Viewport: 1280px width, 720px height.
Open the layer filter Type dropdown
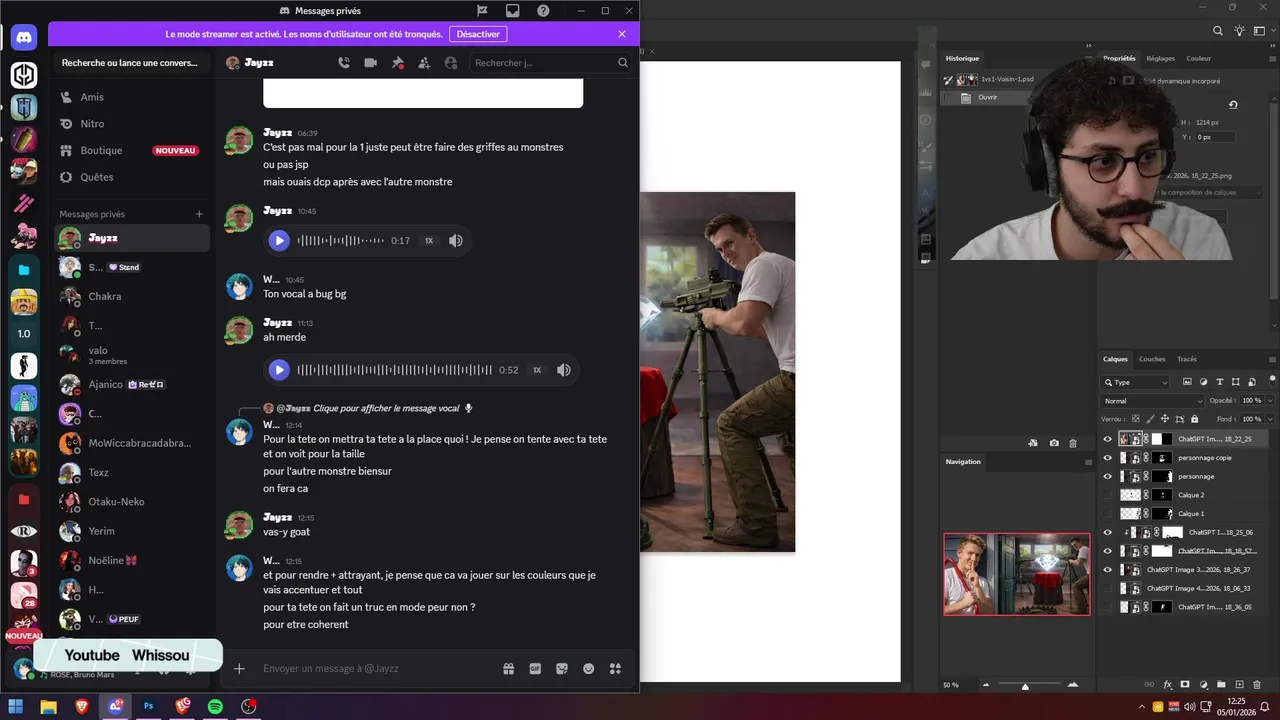(1135, 382)
